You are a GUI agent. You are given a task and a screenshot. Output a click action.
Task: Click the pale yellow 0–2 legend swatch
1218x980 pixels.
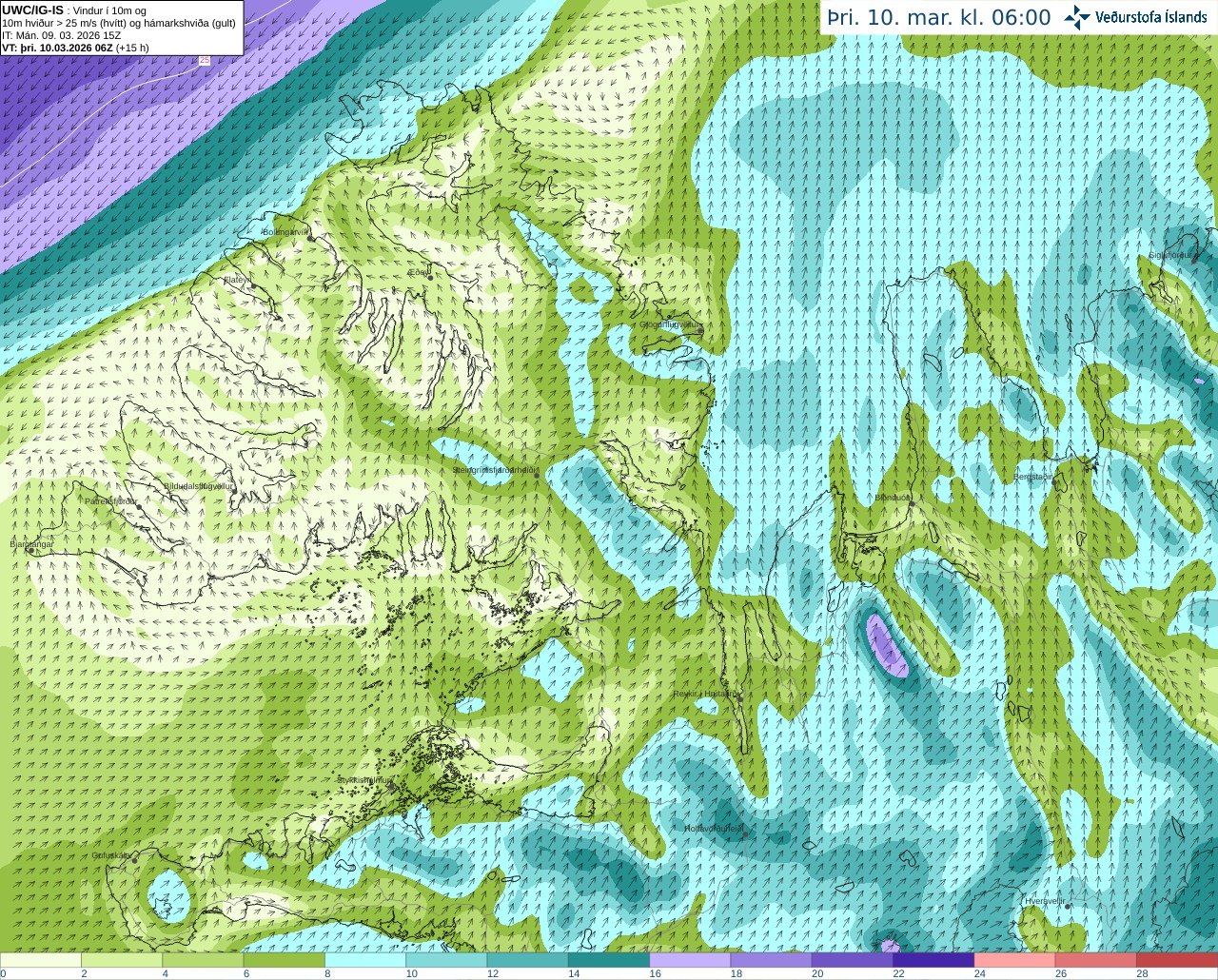coord(41,960)
